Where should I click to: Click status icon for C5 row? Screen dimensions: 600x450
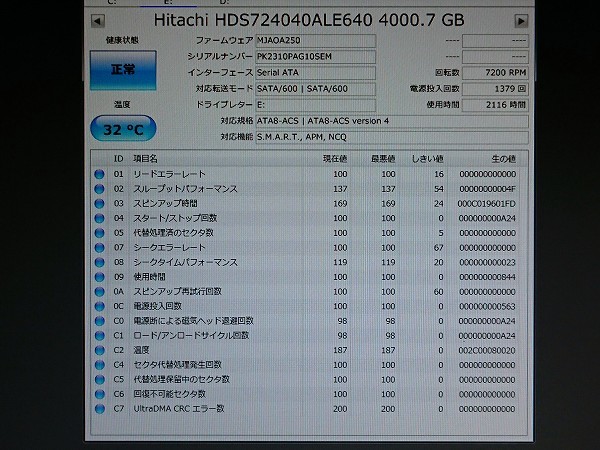coord(99,380)
